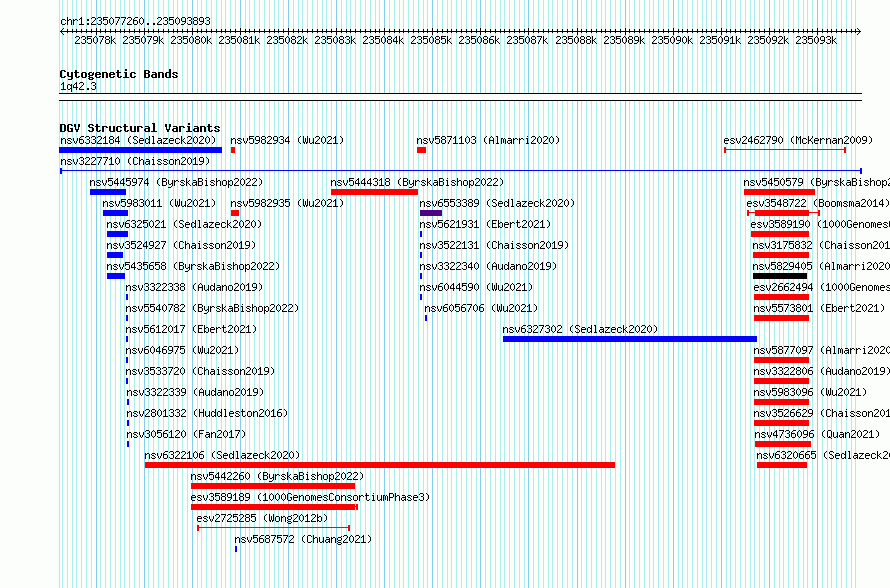This screenshot has height=588, width=890.
Task: Click the black nsv5829405 variant bar
Action: pyautogui.click(x=780, y=276)
